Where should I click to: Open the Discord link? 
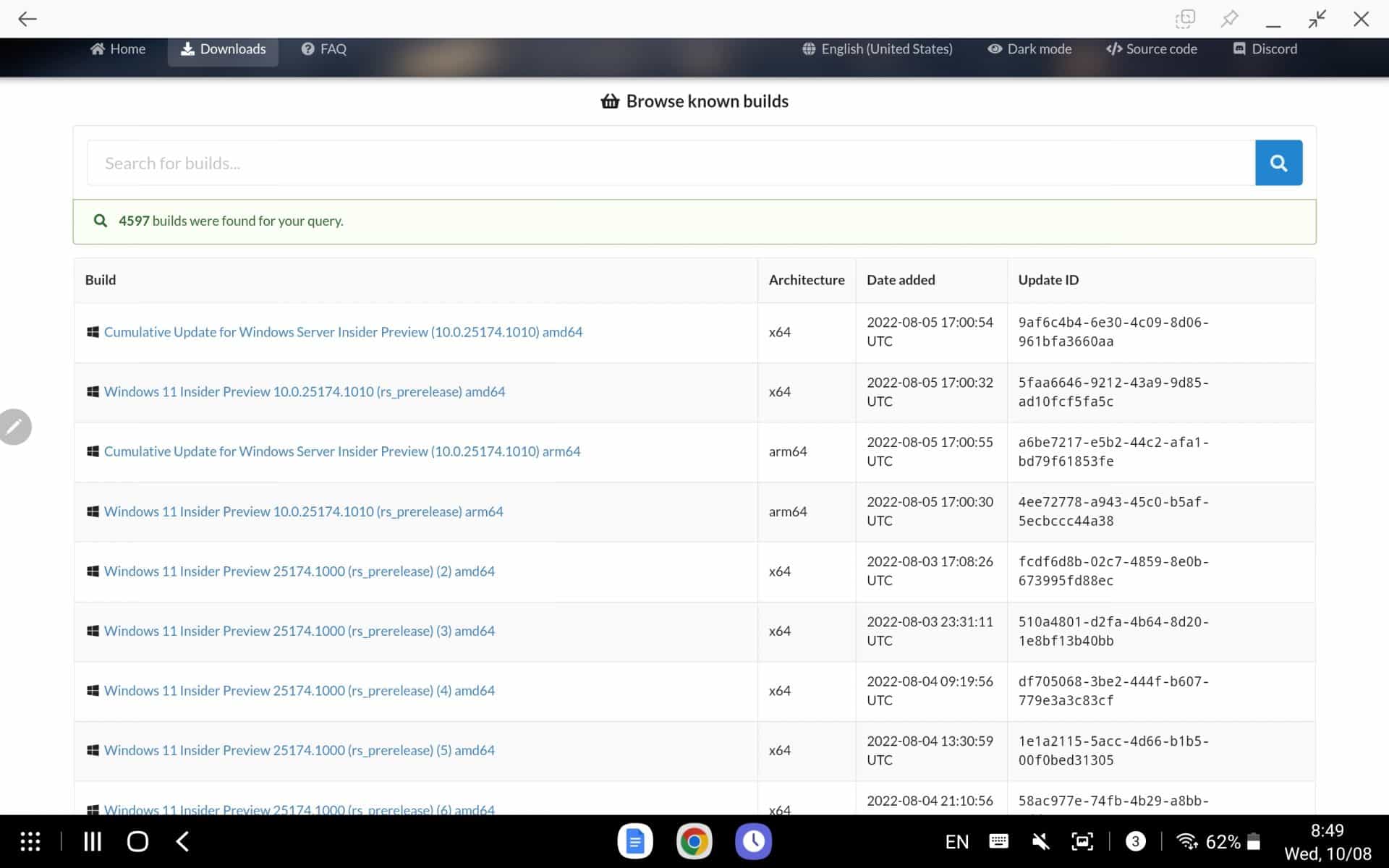pyautogui.click(x=1265, y=48)
